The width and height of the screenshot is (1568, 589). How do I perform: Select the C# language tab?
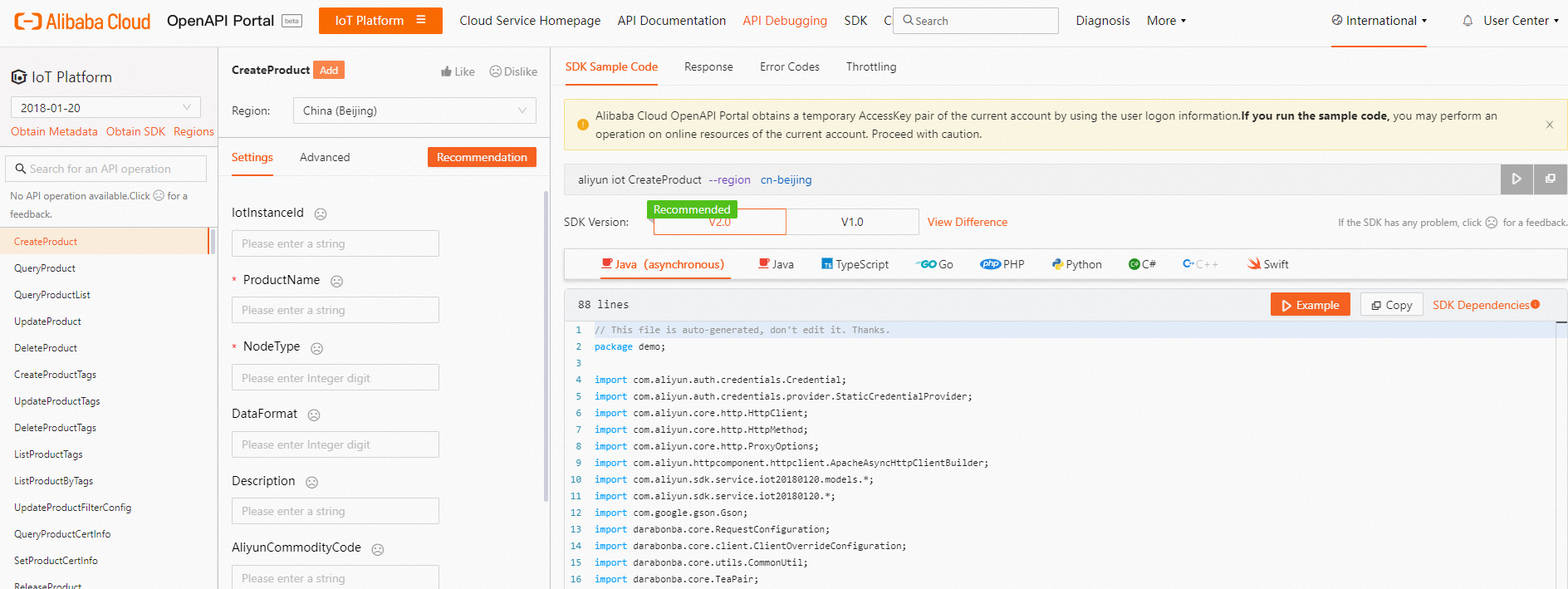[1142, 264]
